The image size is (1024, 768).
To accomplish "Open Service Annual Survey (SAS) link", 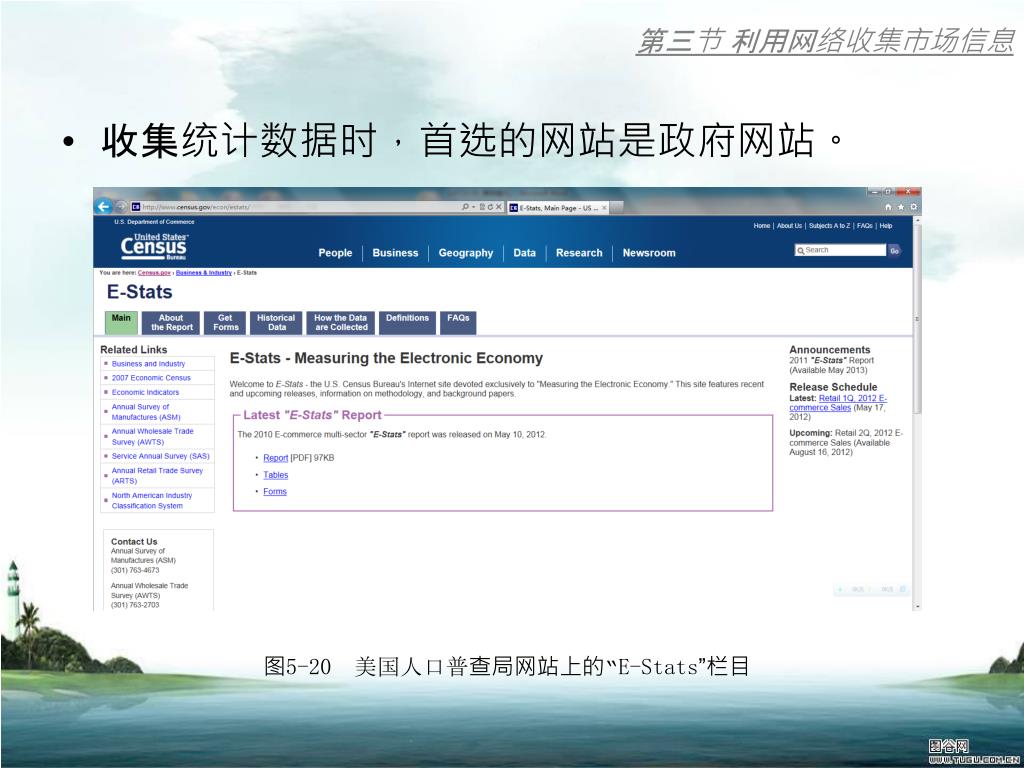I will 161,456.
